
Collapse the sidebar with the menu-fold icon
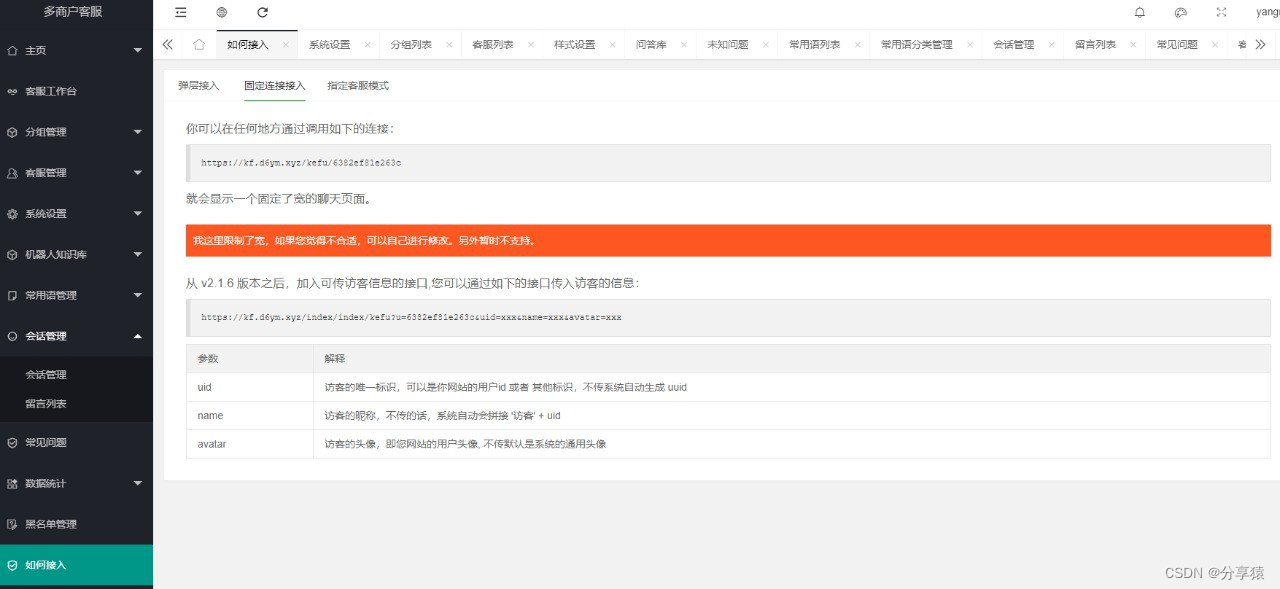[180, 12]
